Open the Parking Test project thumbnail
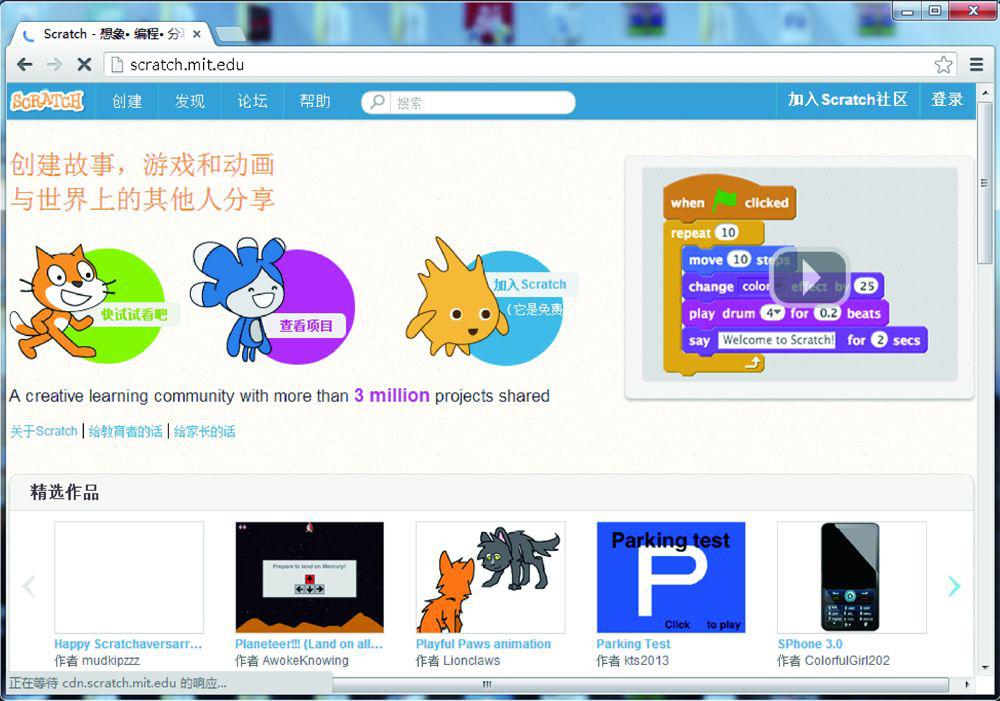This screenshot has width=1000, height=701. pyautogui.click(x=670, y=577)
